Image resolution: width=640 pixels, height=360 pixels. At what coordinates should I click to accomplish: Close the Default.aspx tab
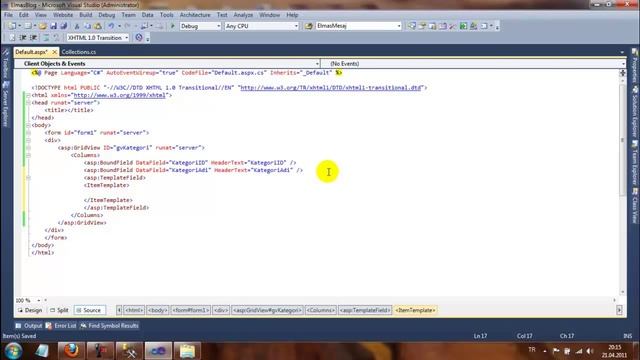click(54, 52)
